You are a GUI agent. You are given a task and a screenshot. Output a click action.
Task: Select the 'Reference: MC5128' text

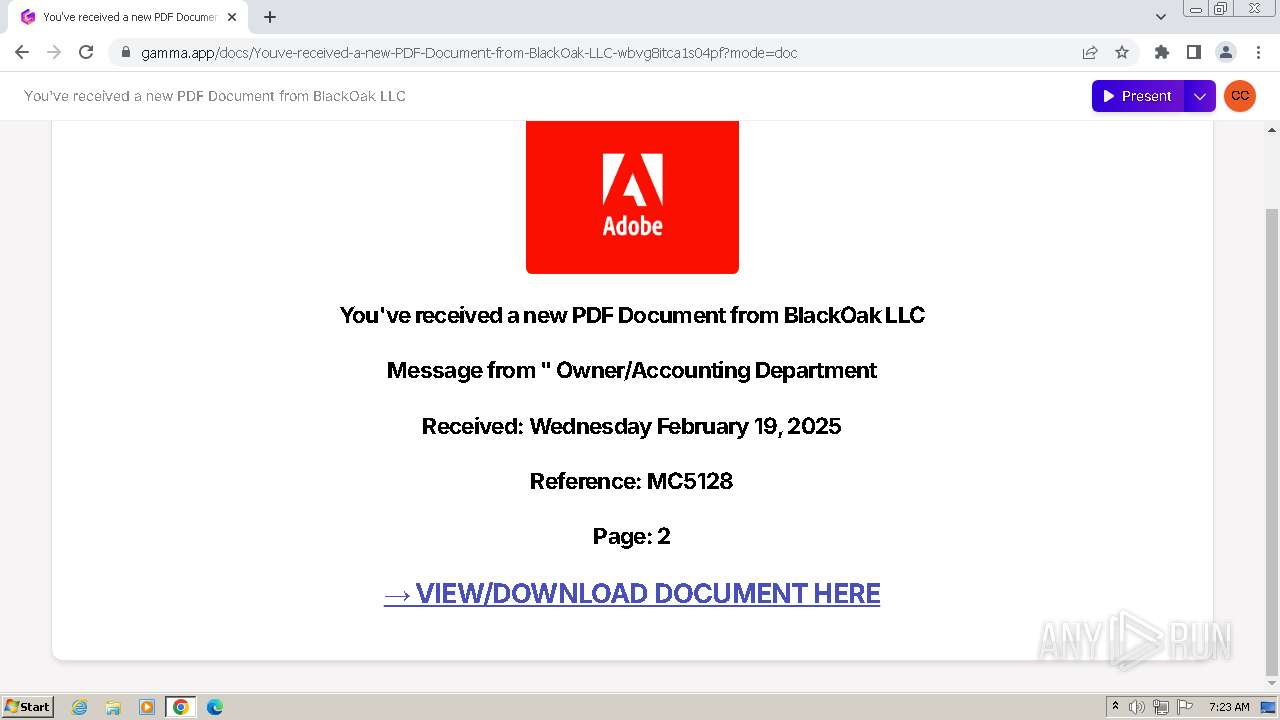pos(631,481)
